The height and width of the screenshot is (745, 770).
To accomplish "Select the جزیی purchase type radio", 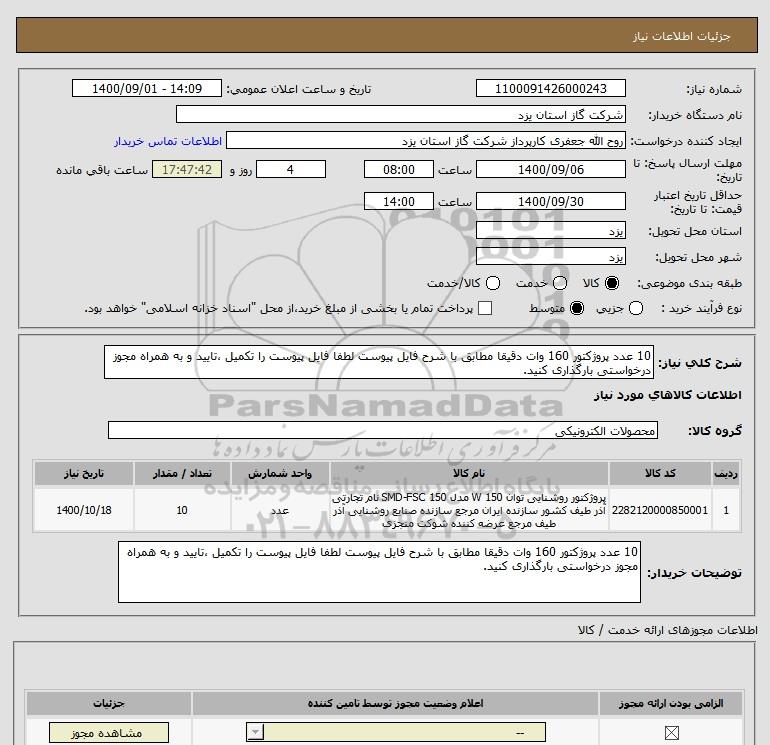I will coord(636,308).
